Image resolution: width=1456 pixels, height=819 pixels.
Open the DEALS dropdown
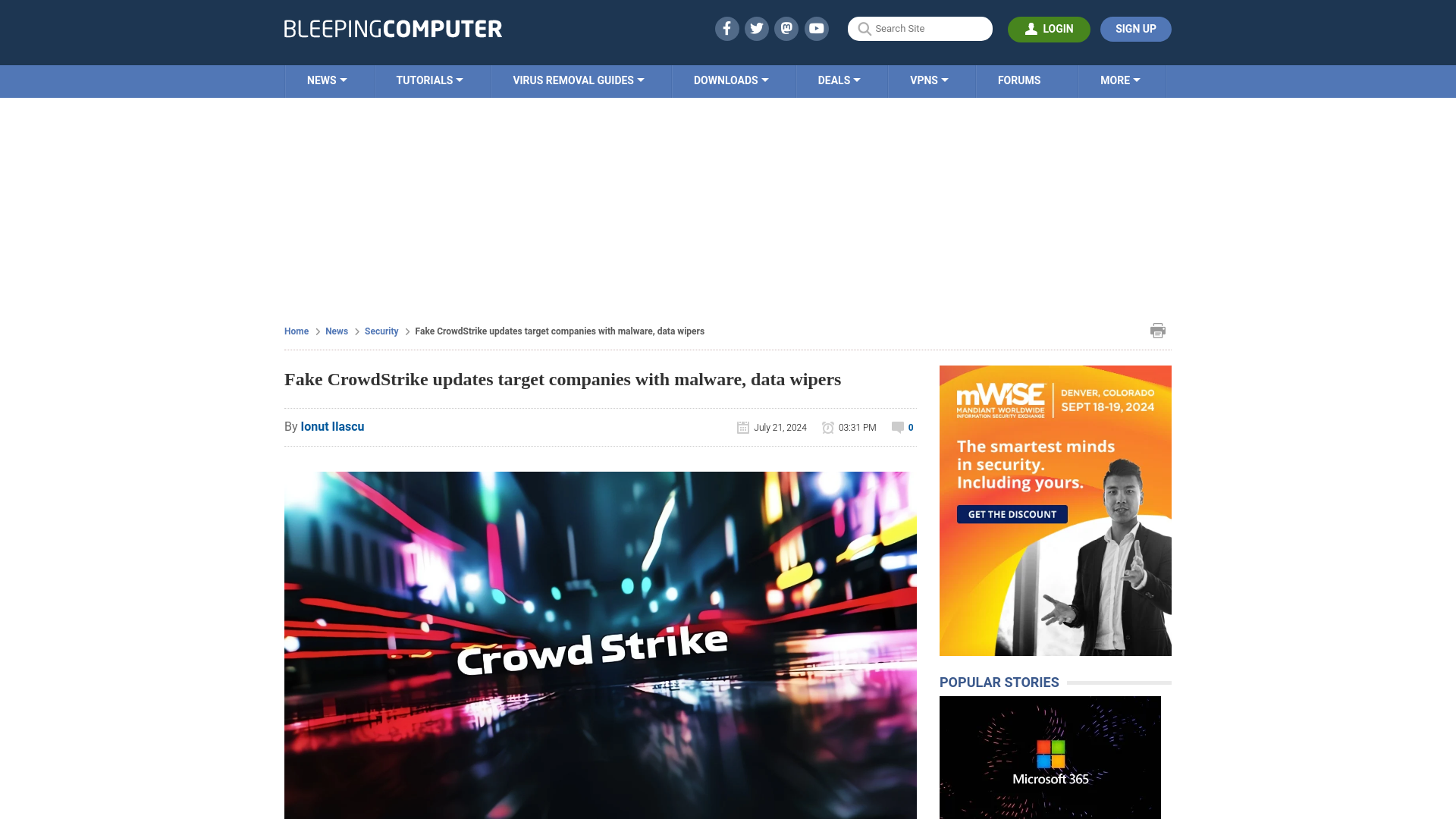click(x=839, y=80)
